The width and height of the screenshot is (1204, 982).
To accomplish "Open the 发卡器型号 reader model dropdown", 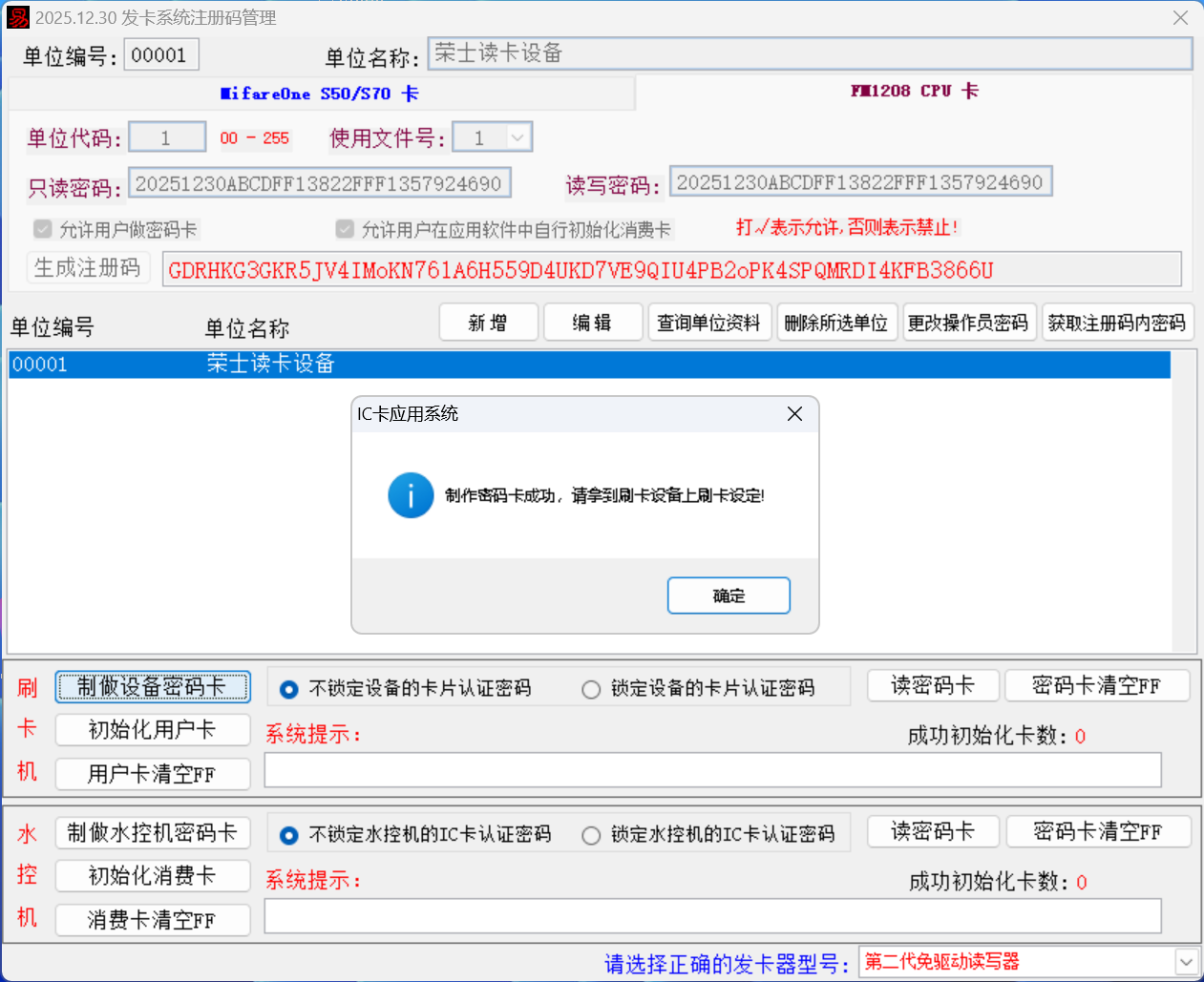I will coord(1185,962).
